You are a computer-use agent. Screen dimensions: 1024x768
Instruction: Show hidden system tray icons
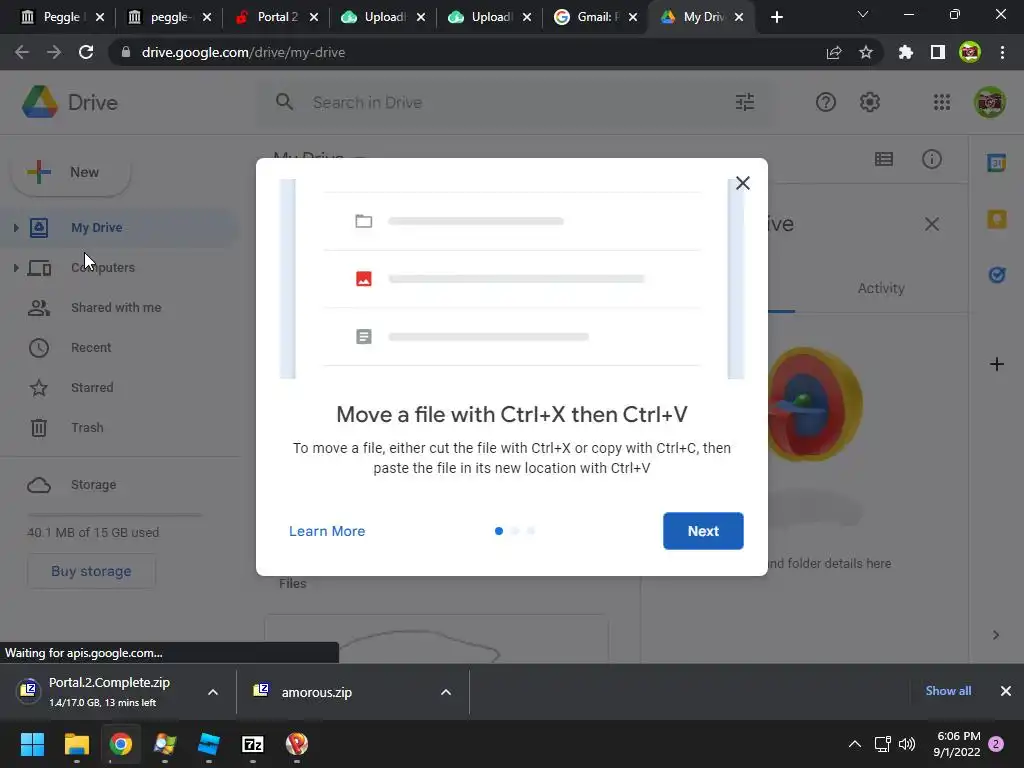(854, 744)
